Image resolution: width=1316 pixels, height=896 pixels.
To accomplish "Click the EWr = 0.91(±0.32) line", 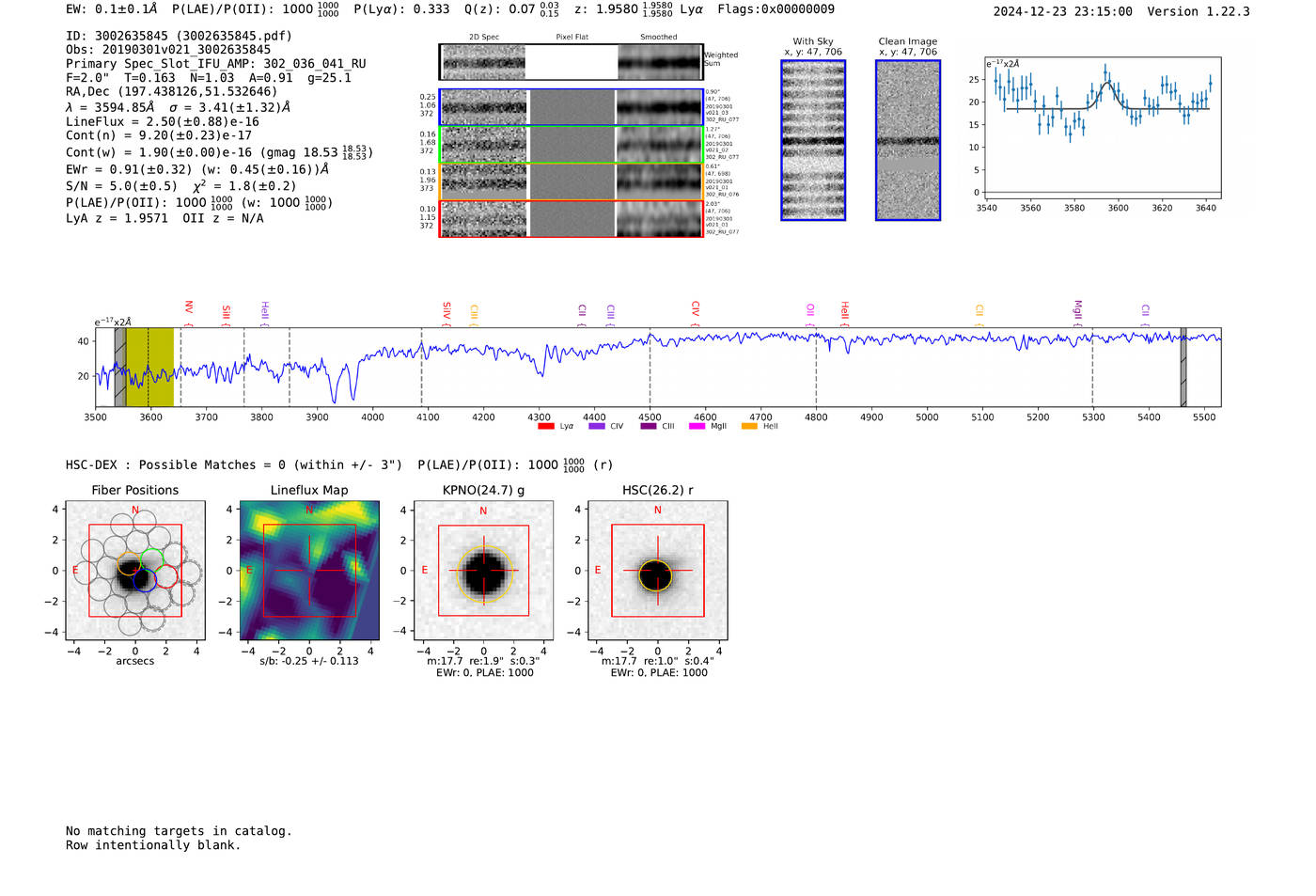I will (197, 169).
